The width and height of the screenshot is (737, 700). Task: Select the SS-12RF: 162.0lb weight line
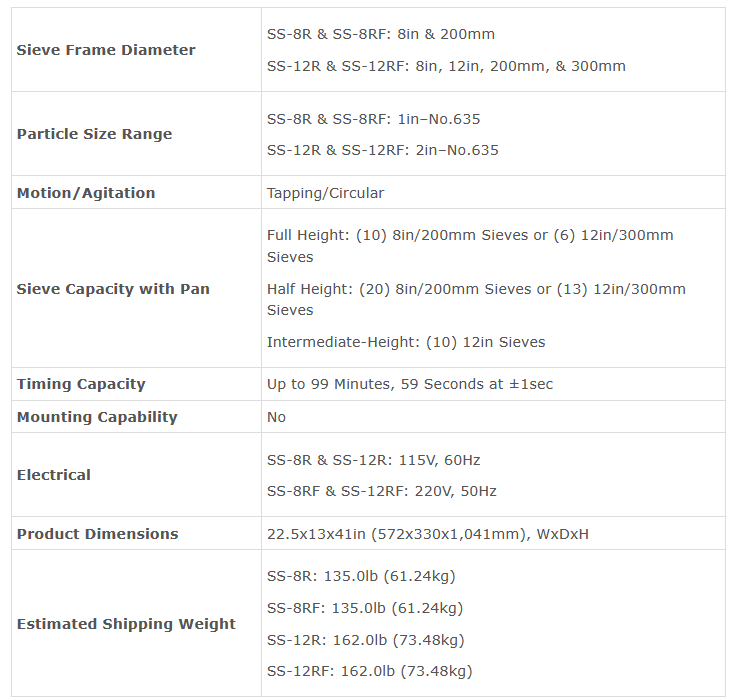pos(369,671)
